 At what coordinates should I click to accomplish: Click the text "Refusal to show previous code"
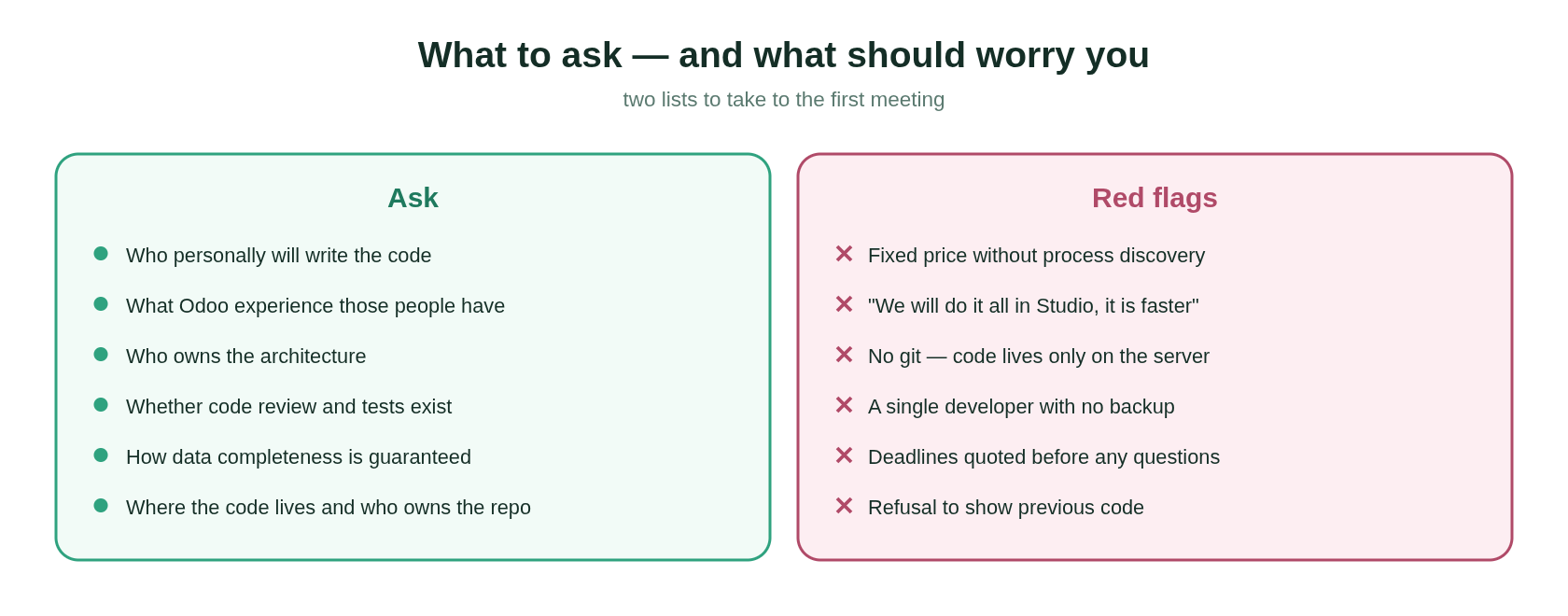tap(1006, 508)
